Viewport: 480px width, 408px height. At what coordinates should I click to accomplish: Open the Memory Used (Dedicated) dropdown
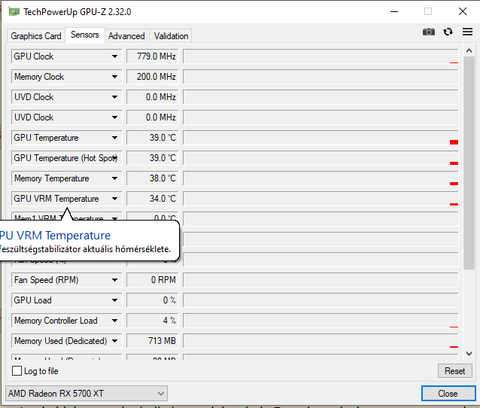click(x=114, y=341)
